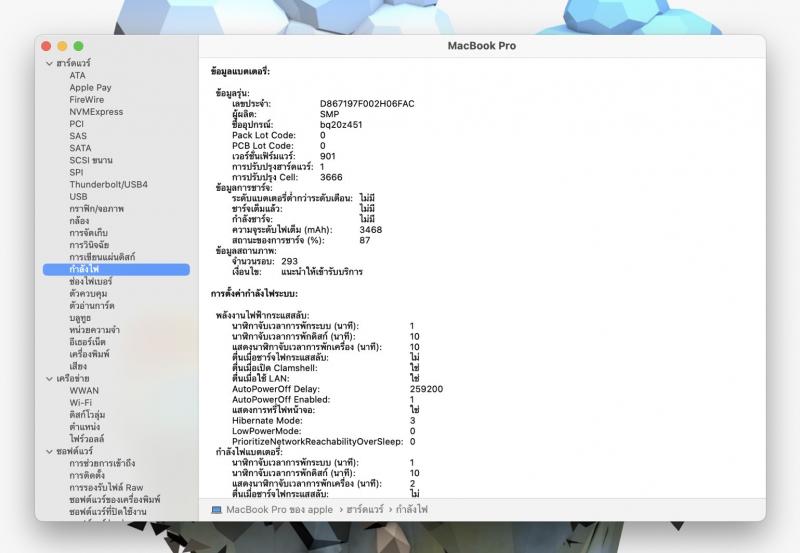The height and width of the screenshot is (553, 800).
Task: Click the serial number value D867197F002H06FAC
Action: pos(367,104)
